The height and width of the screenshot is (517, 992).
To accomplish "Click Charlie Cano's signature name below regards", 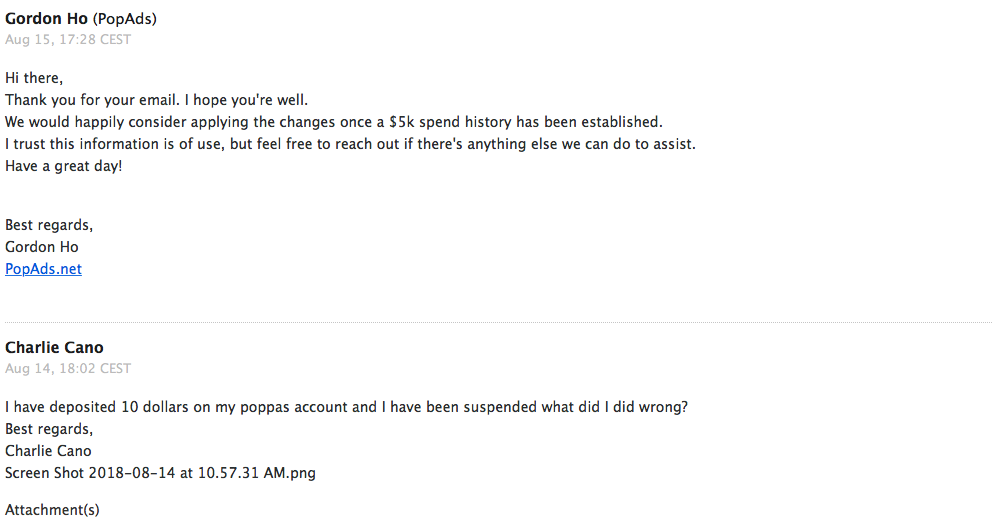I will (48, 451).
